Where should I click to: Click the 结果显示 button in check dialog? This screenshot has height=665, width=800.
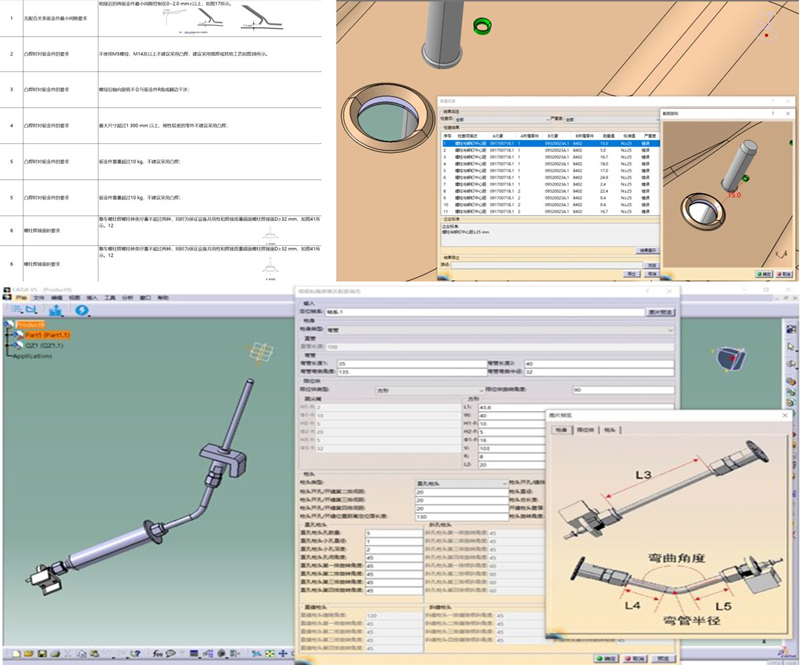pyautogui.click(x=647, y=251)
